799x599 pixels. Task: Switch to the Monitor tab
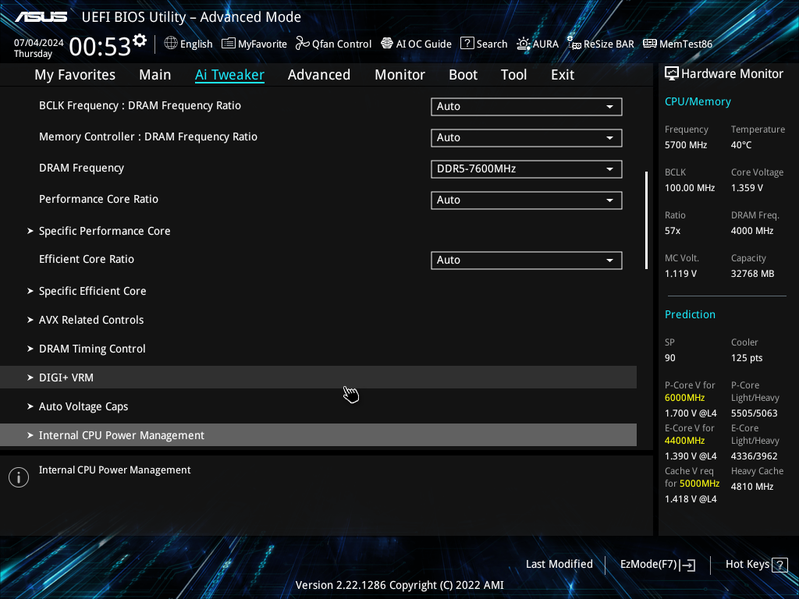[x=400, y=75]
